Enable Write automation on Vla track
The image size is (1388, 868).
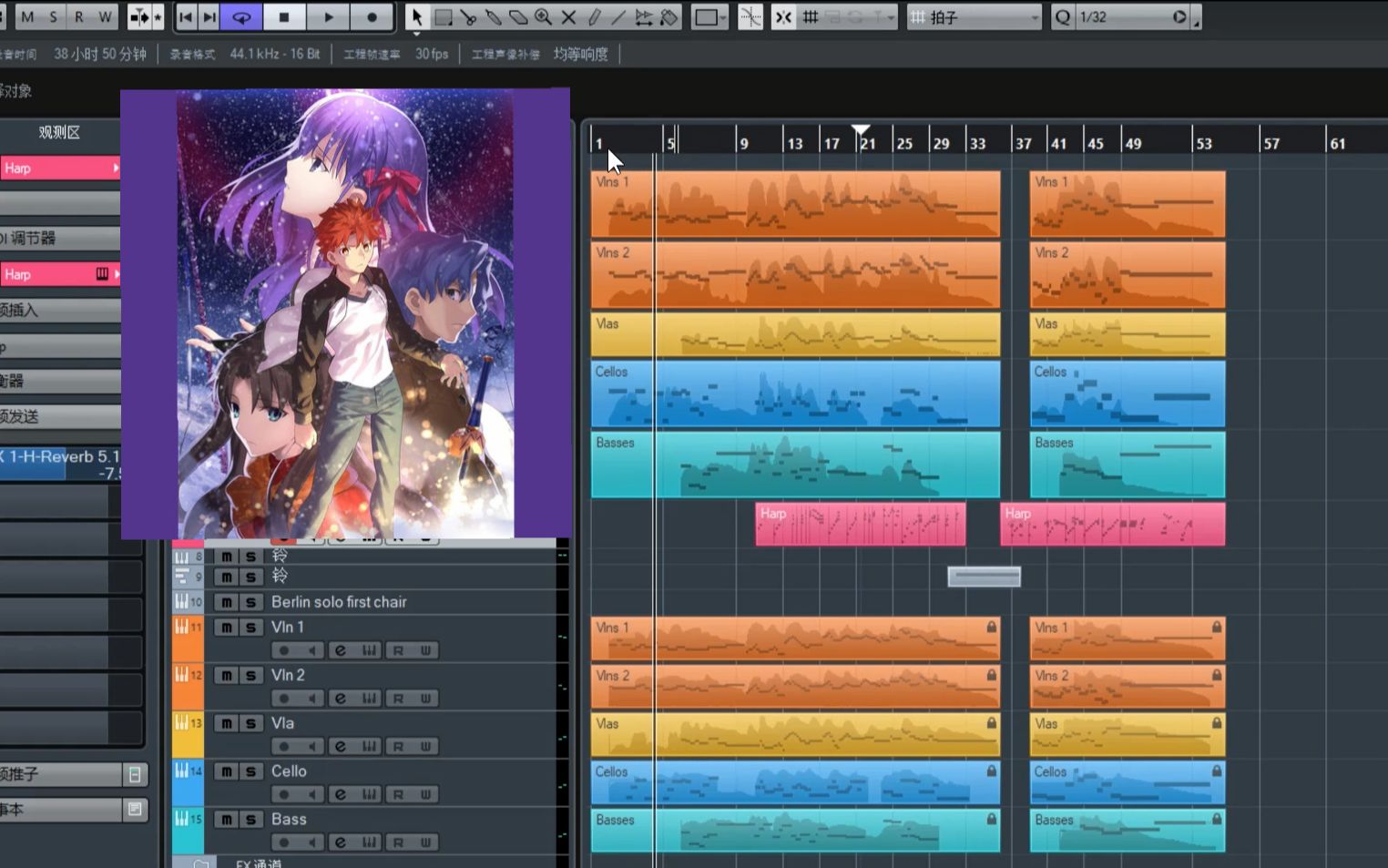click(x=425, y=746)
